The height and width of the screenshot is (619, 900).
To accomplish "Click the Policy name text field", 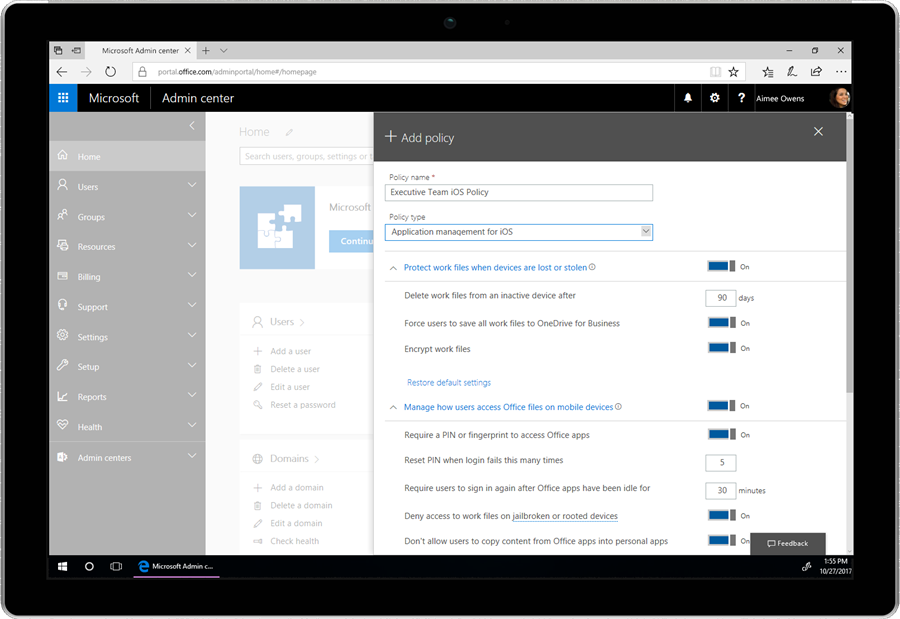I will click(x=519, y=192).
